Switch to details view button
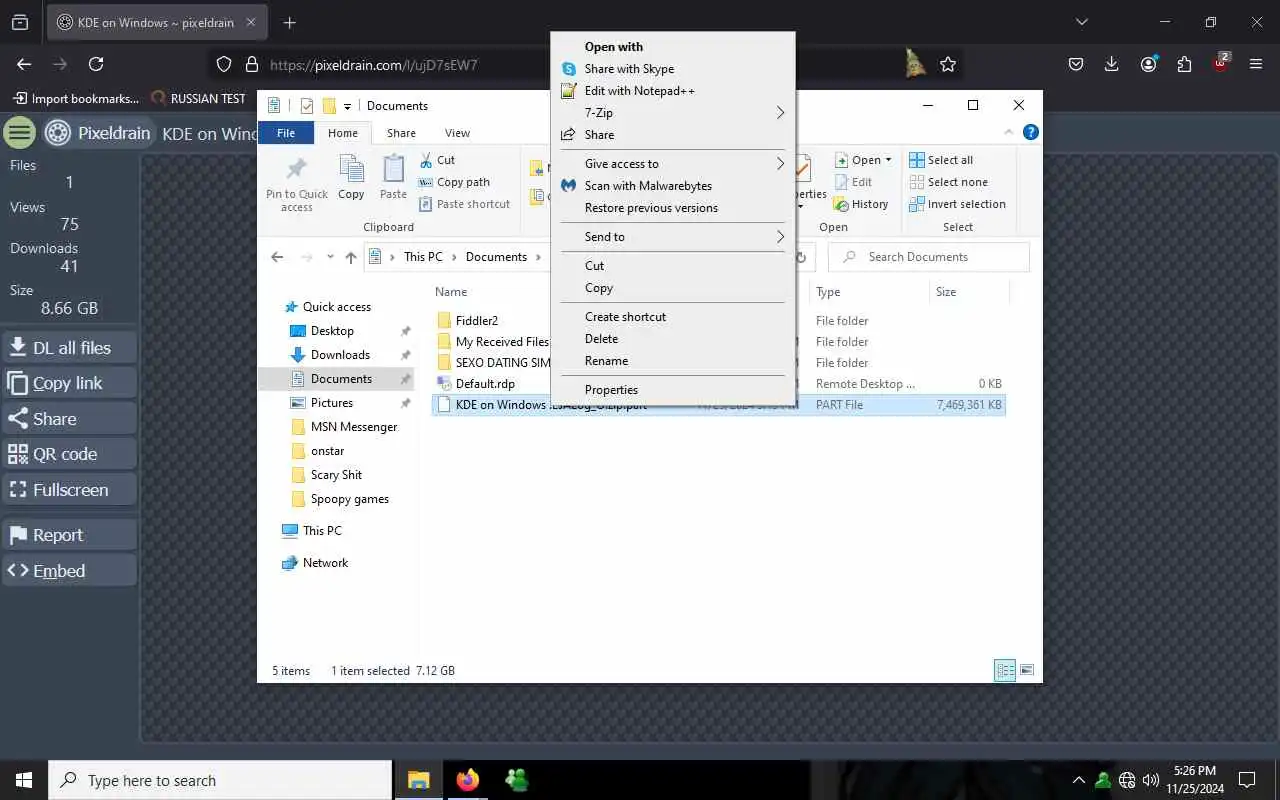Screen dimensions: 1280x800 [x=1005, y=670]
